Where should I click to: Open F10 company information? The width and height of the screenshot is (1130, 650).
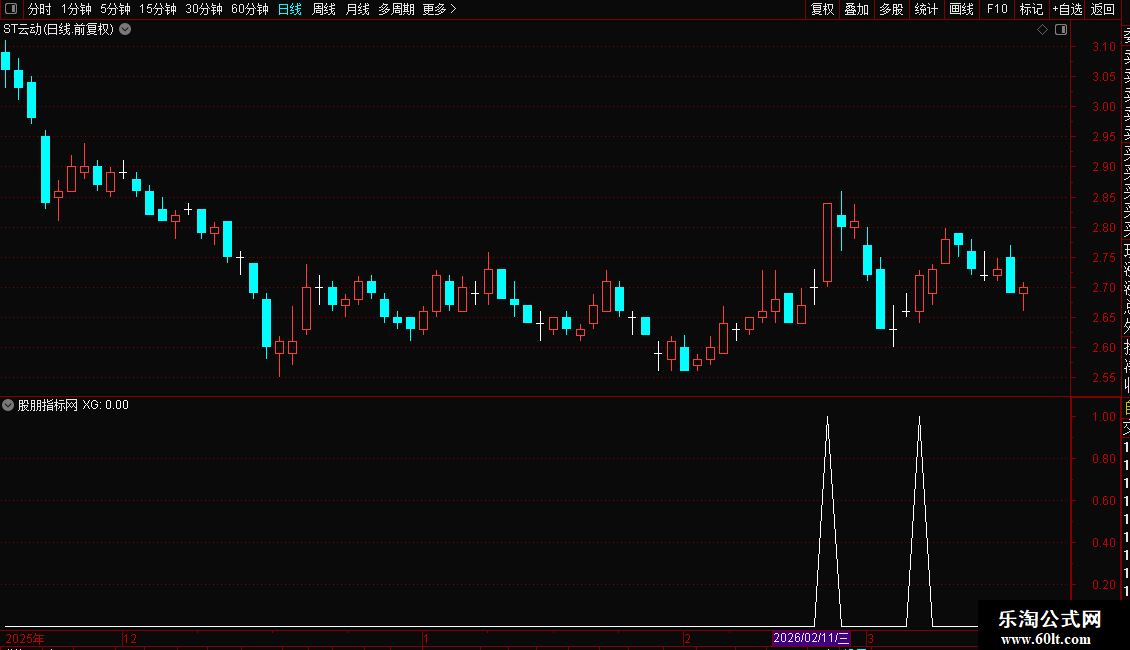997,9
